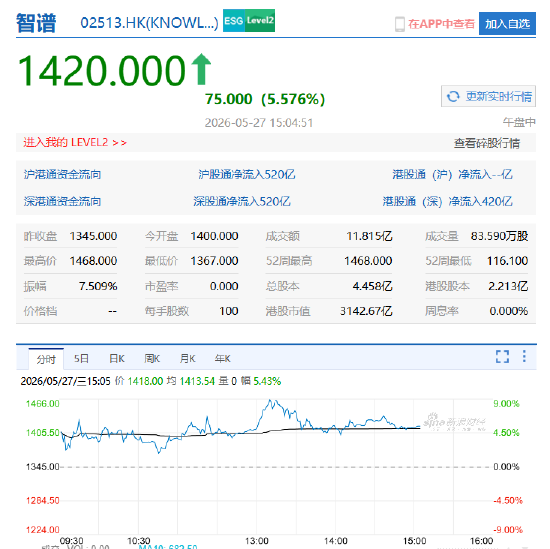Click chart axis label 1405.50
The width and height of the screenshot is (550, 549).
42,433
